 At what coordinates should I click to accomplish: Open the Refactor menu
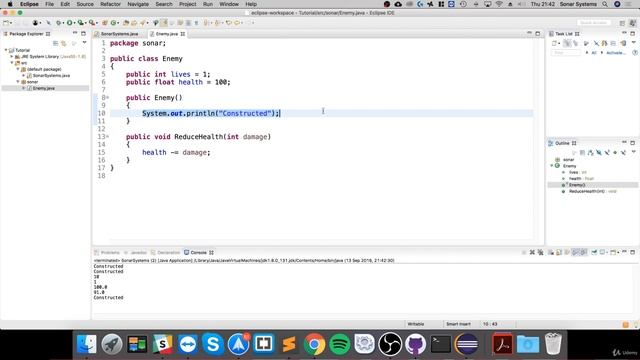click(110, 4)
